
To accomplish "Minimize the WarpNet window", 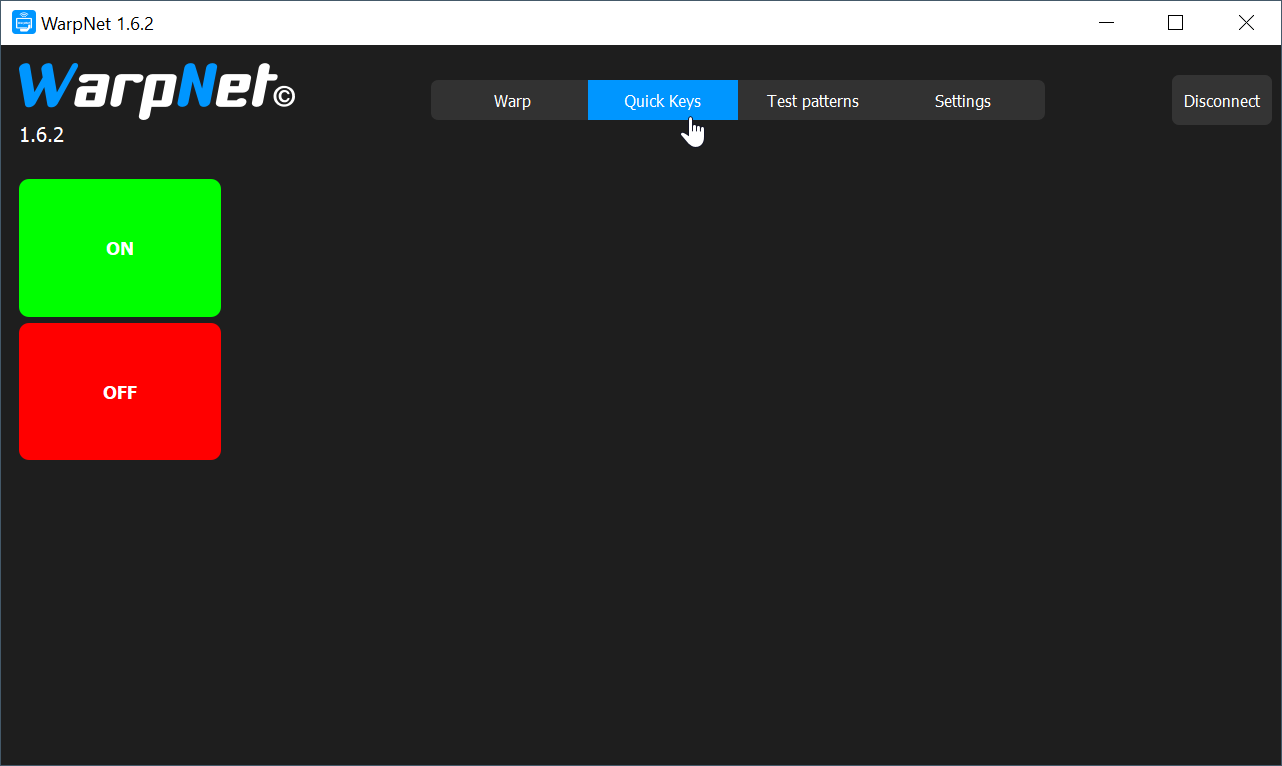I will (1106, 22).
